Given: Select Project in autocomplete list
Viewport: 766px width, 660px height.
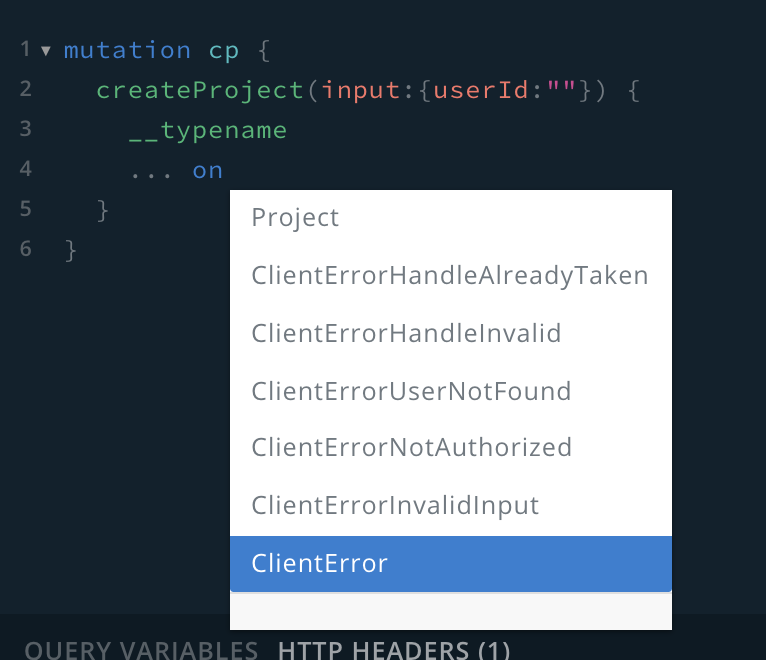Looking at the screenshot, I should click(x=451, y=217).
